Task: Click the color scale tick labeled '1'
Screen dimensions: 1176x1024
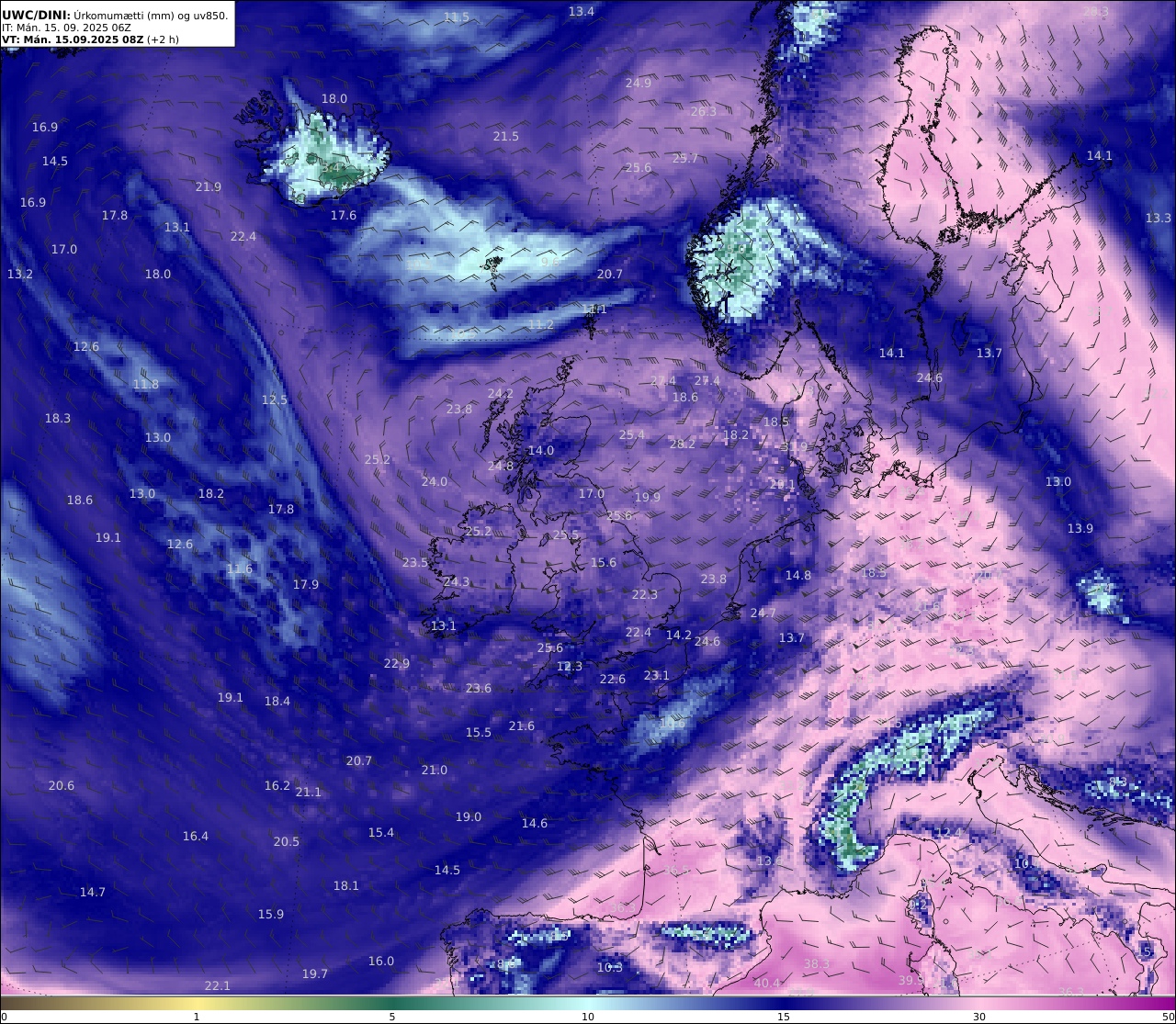Action: (197, 1017)
